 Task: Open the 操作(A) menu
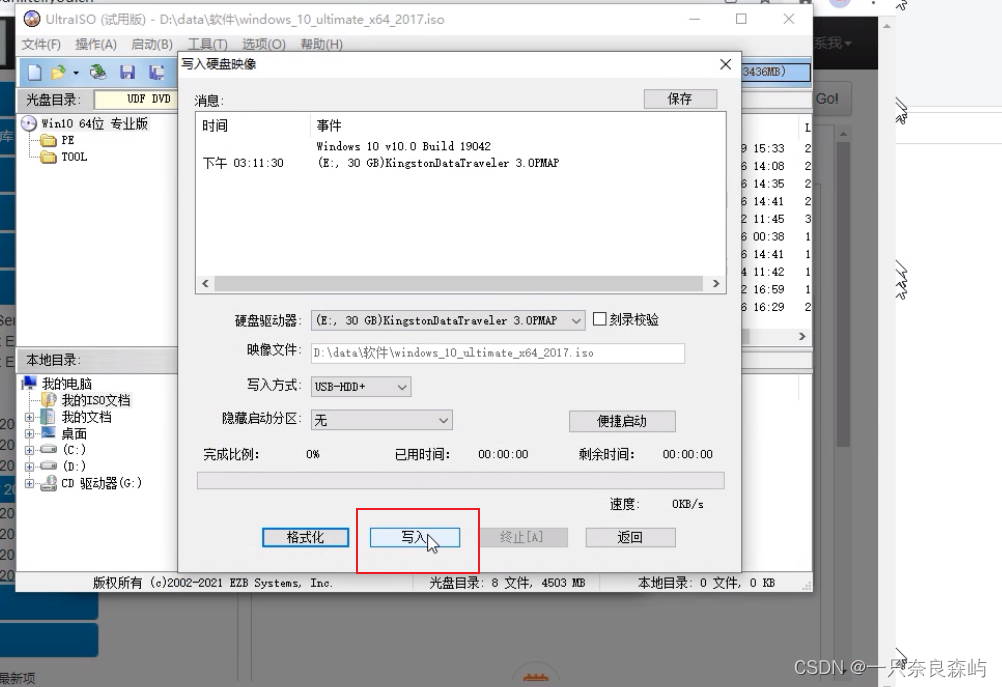pyautogui.click(x=96, y=44)
